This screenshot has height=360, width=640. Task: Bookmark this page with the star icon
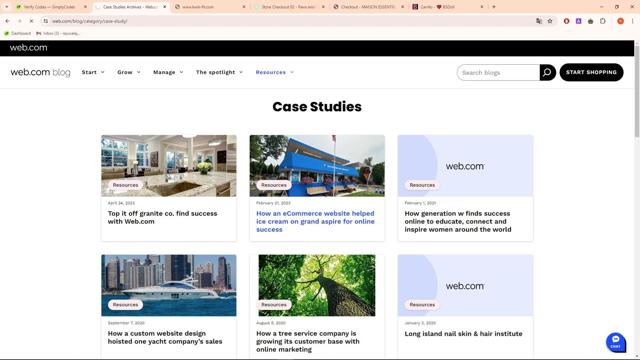pos(550,21)
